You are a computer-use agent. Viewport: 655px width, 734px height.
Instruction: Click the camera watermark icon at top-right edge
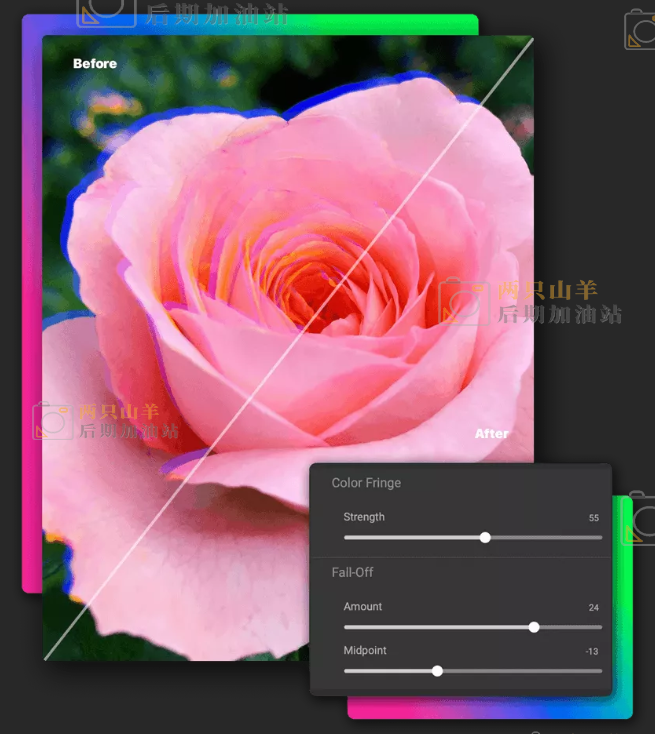639,30
